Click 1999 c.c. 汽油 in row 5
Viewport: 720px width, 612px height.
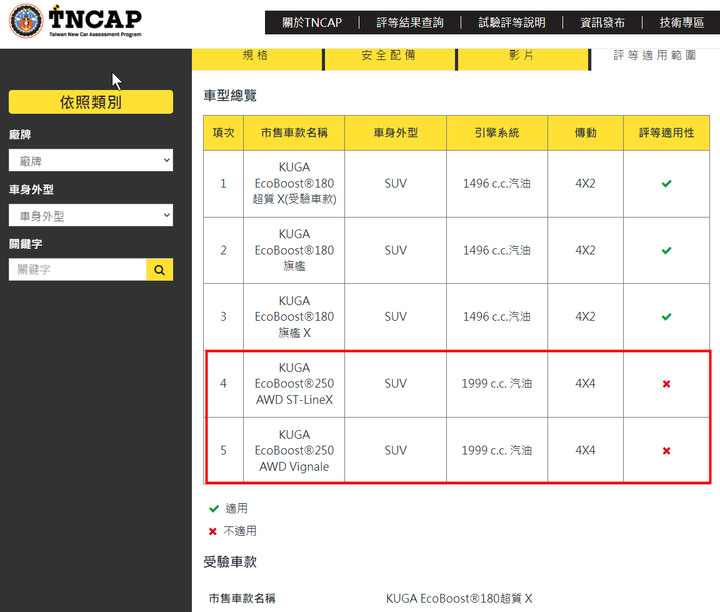click(x=497, y=451)
